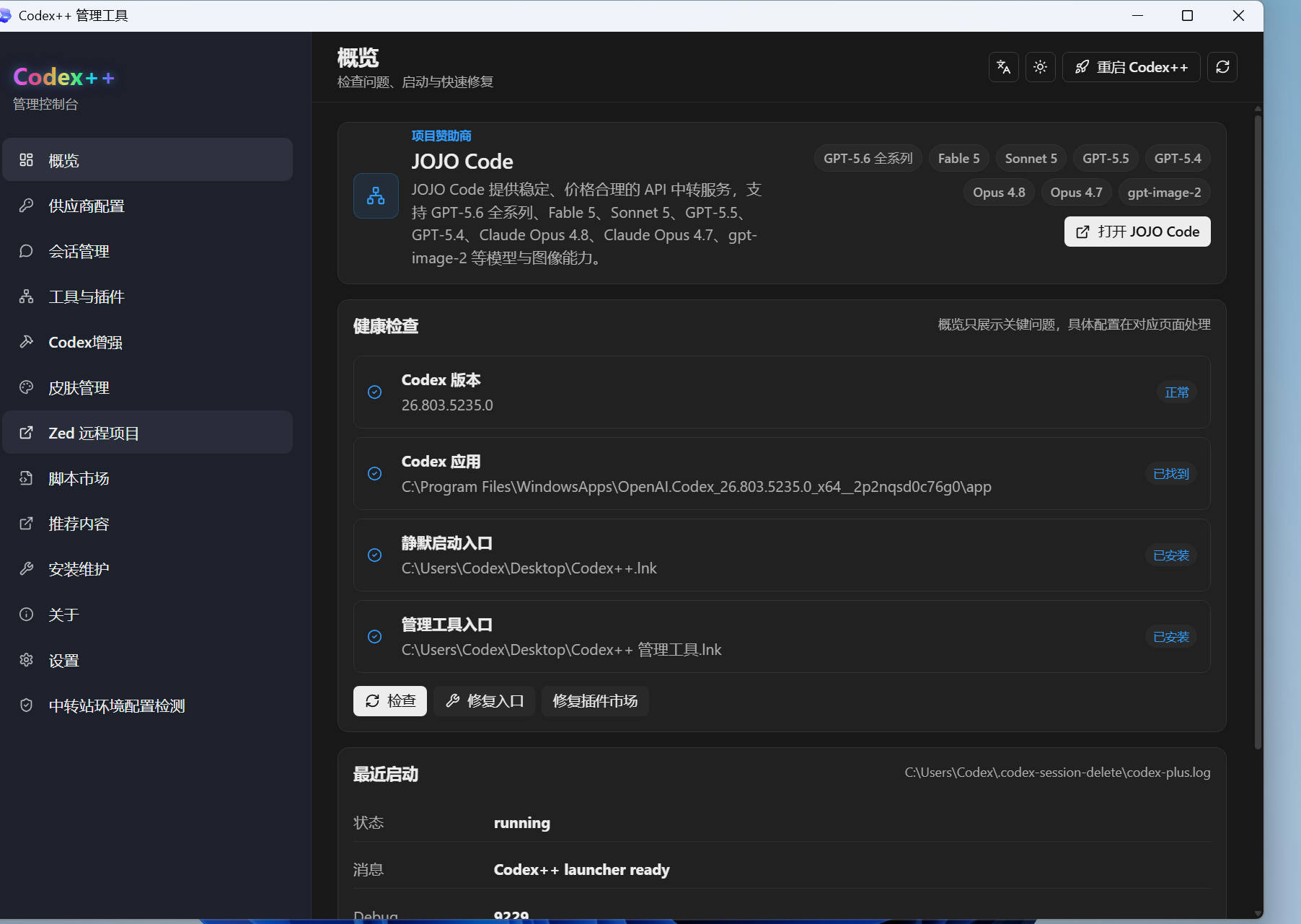
Task: Click the GPT-5.5 tag
Action: point(1106,159)
